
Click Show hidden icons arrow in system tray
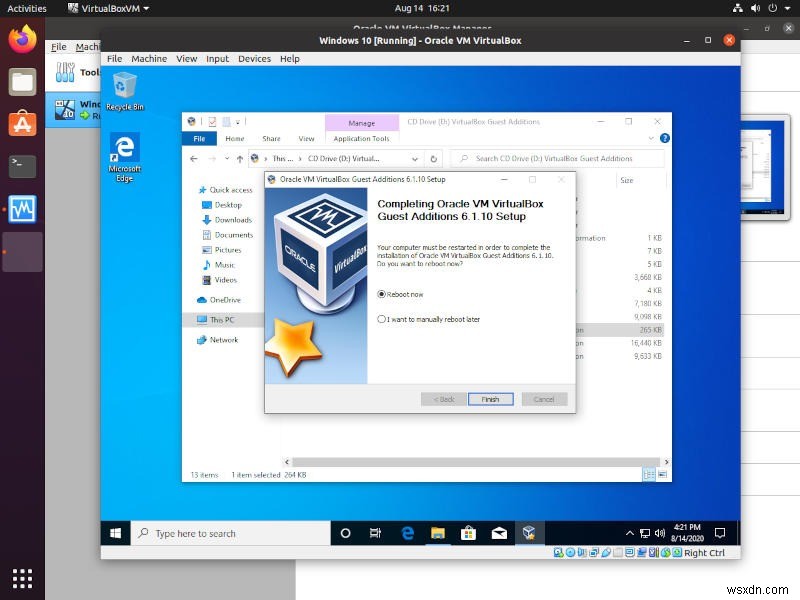tap(628, 533)
